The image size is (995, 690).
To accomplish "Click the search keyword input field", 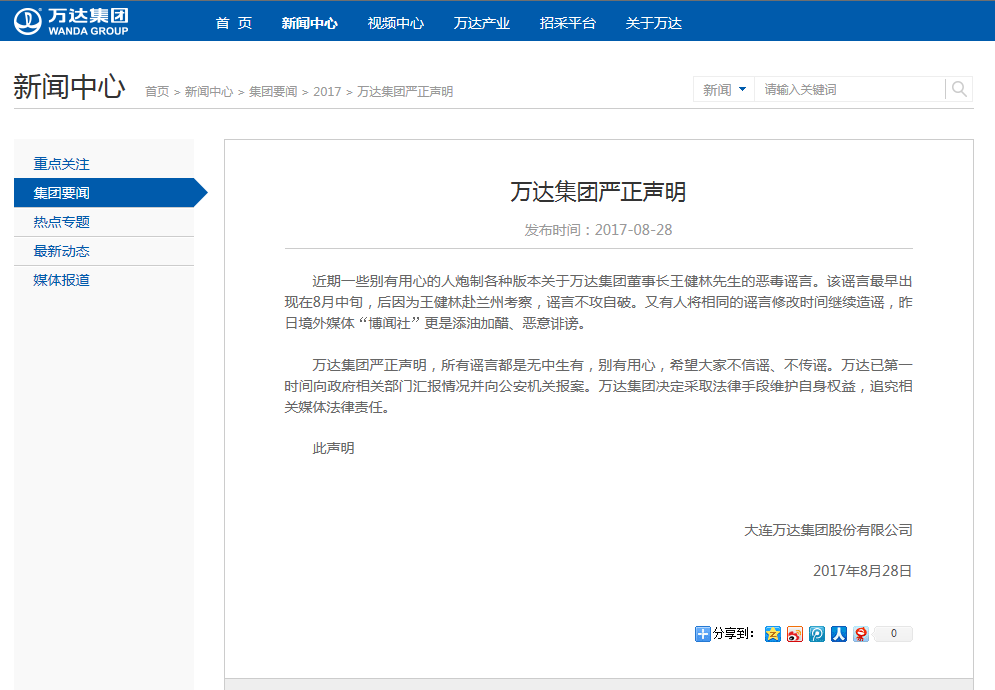I will (850, 90).
